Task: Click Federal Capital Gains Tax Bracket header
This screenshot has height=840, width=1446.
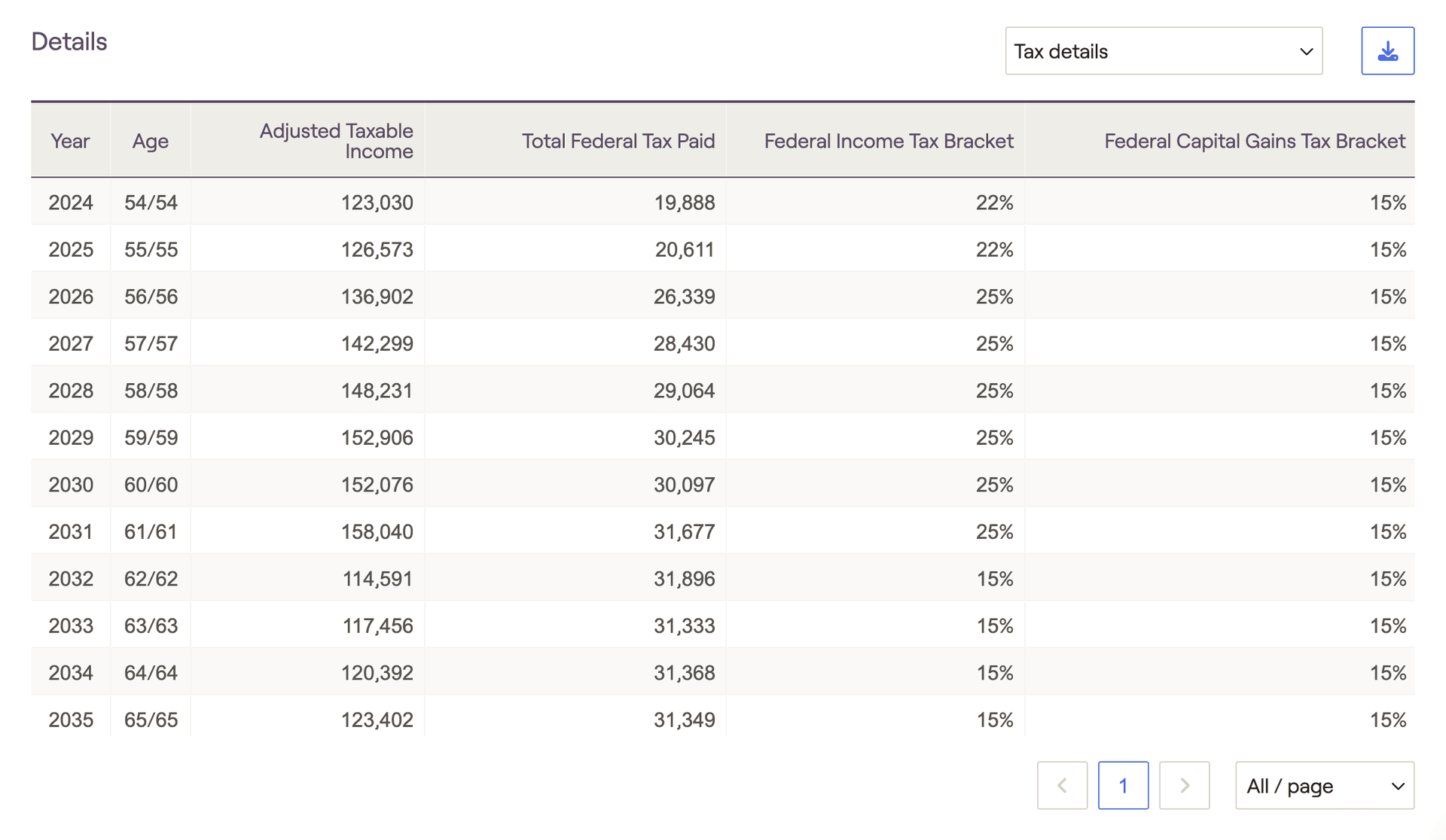Action: click(1254, 141)
